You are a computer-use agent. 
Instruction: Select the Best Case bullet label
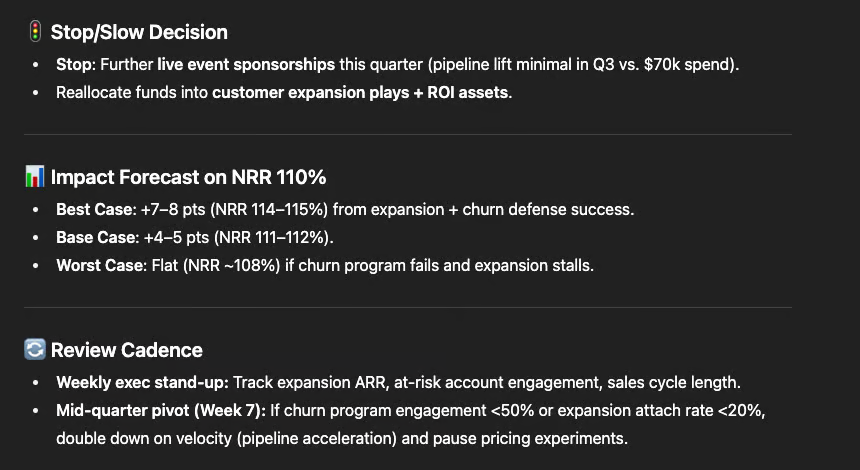point(94,209)
